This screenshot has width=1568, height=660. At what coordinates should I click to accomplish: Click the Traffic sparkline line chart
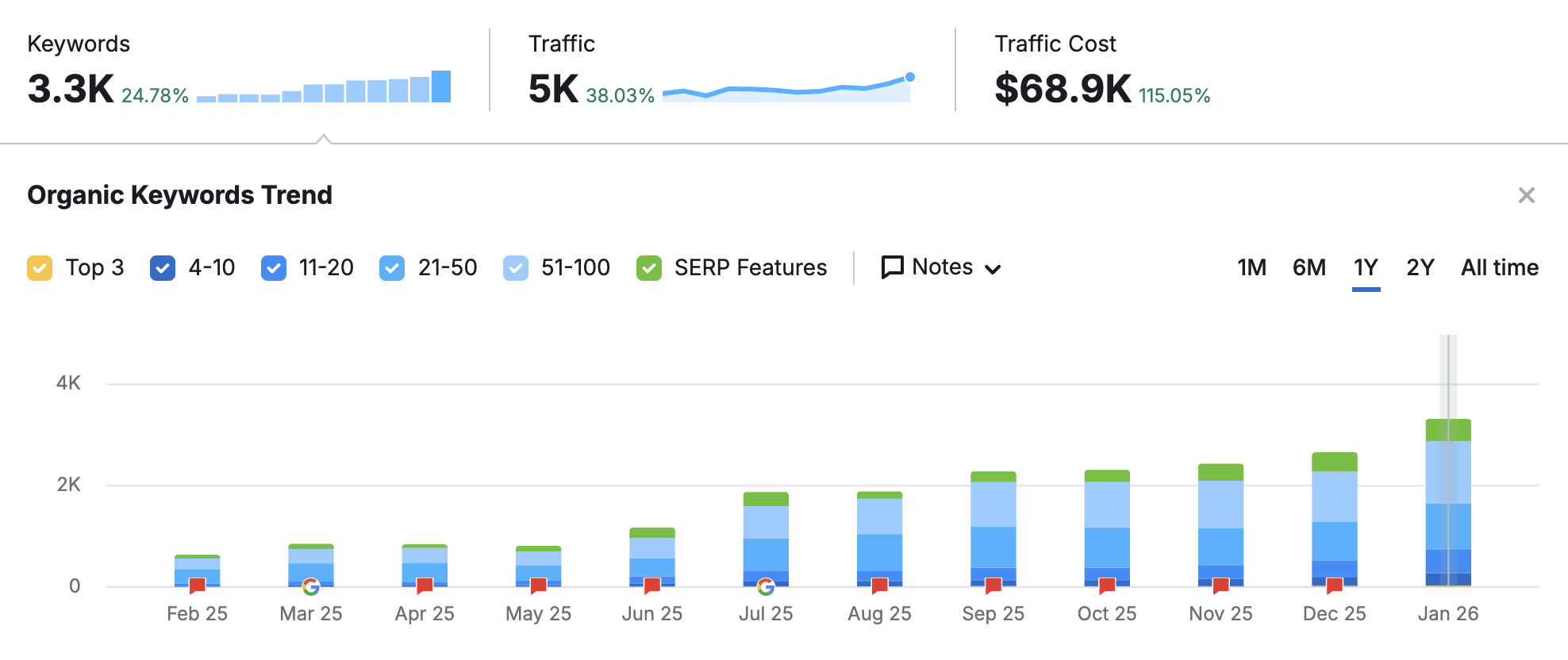[x=786, y=89]
